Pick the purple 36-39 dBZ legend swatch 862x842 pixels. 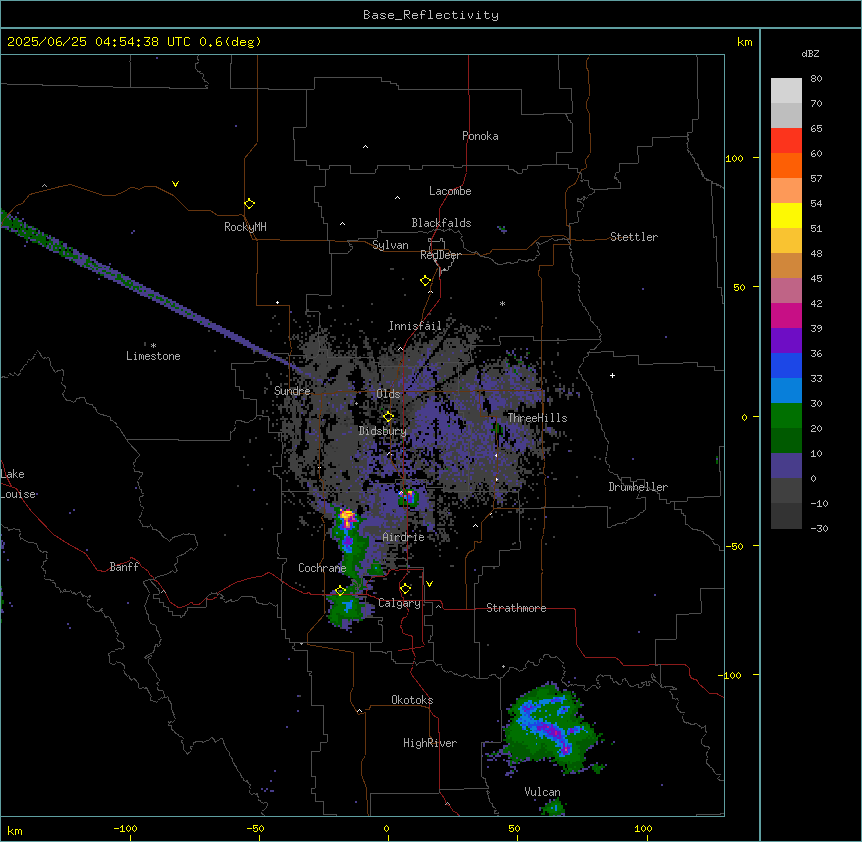786,340
